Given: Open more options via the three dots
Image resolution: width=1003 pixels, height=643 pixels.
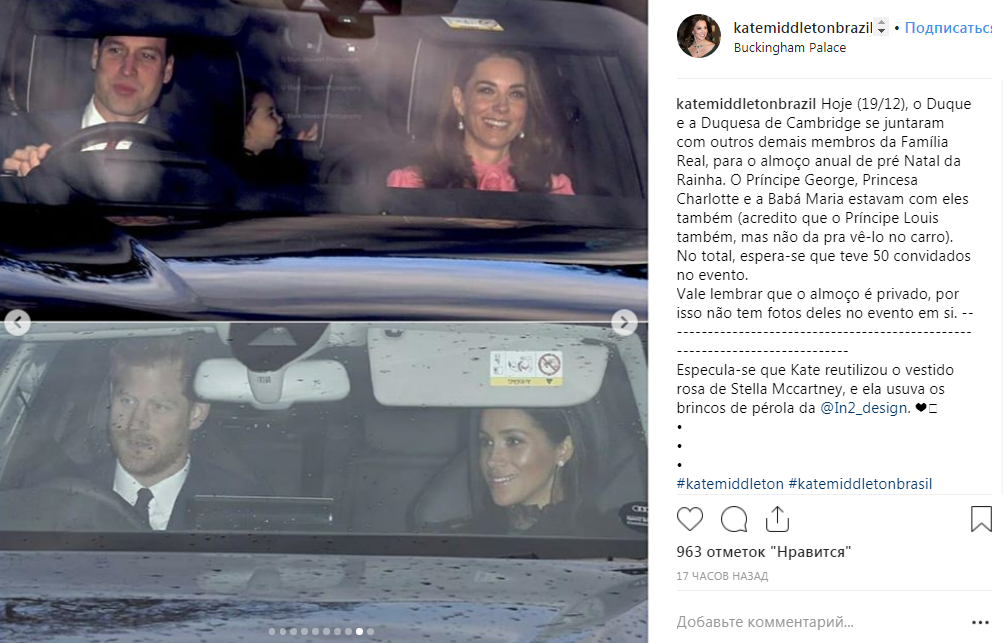Looking at the screenshot, I should (980, 622).
